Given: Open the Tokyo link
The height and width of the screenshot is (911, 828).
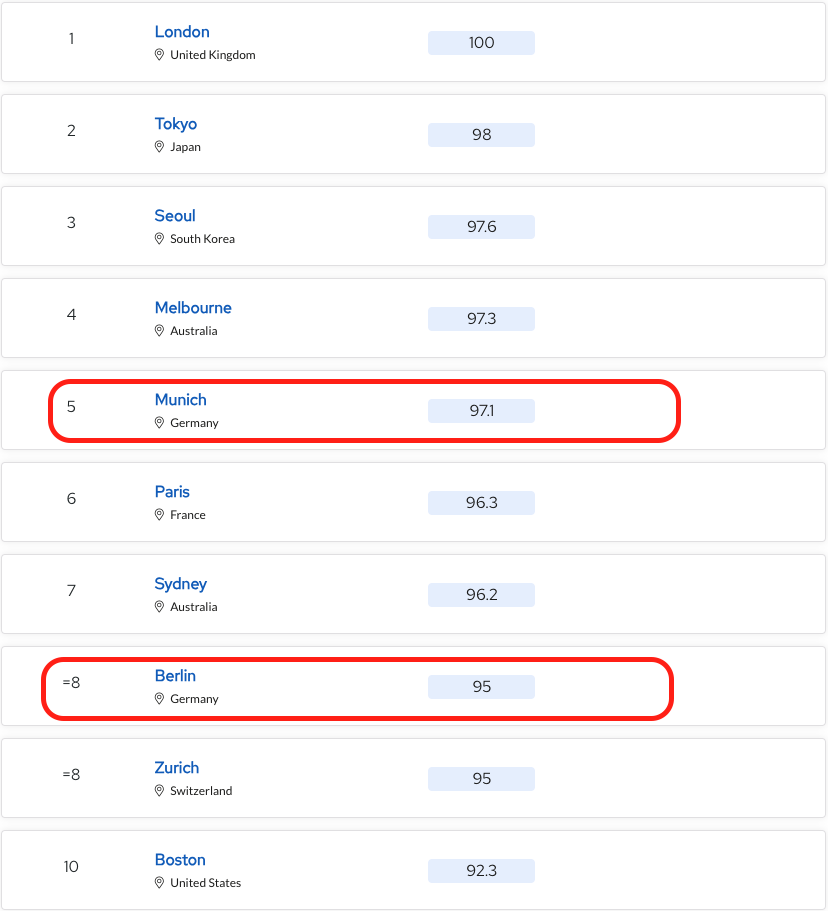Looking at the screenshot, I should pyautogui.click(x=176, y=124).
